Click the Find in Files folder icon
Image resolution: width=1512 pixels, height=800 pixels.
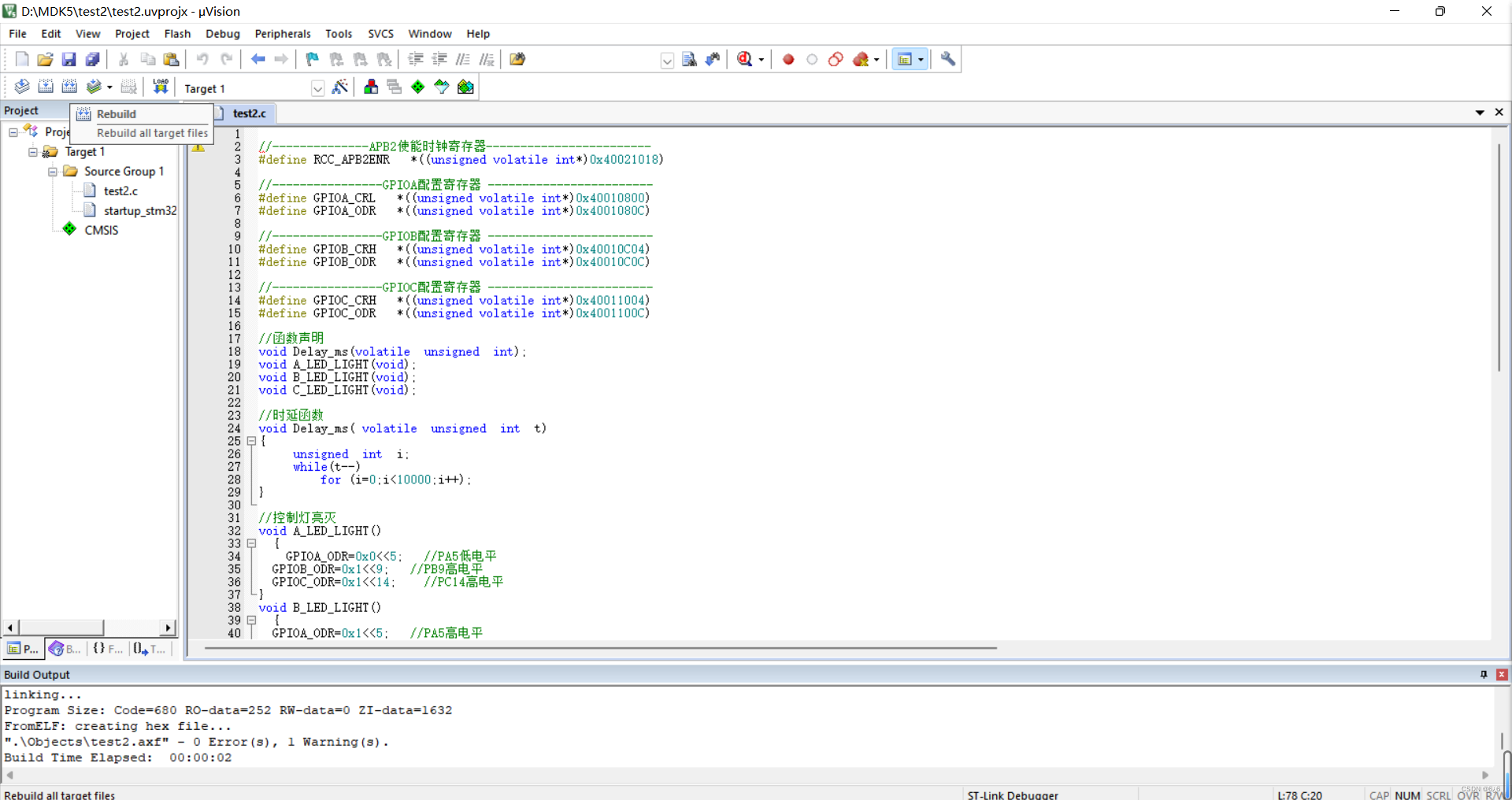517,59
